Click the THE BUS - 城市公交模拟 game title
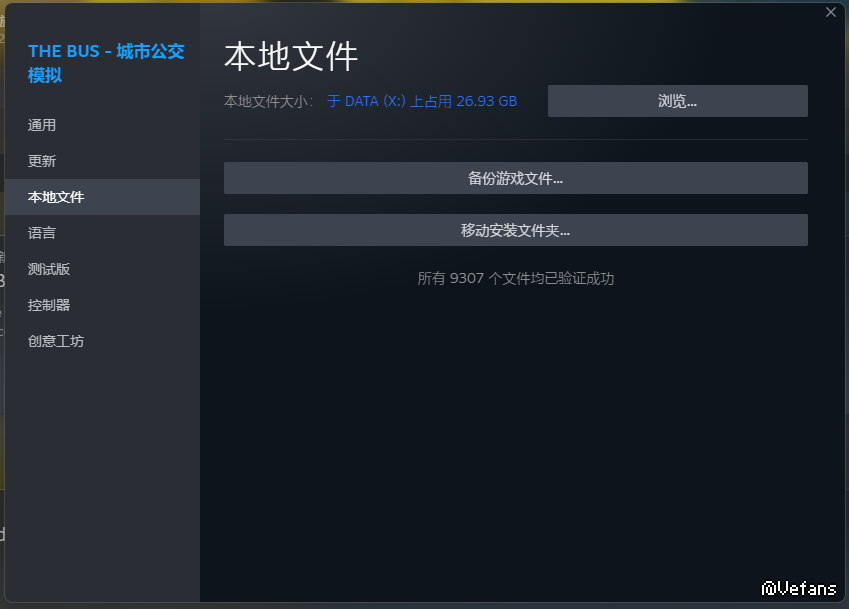Viewport: 849px width, 609px height. (x=105, y=62)
